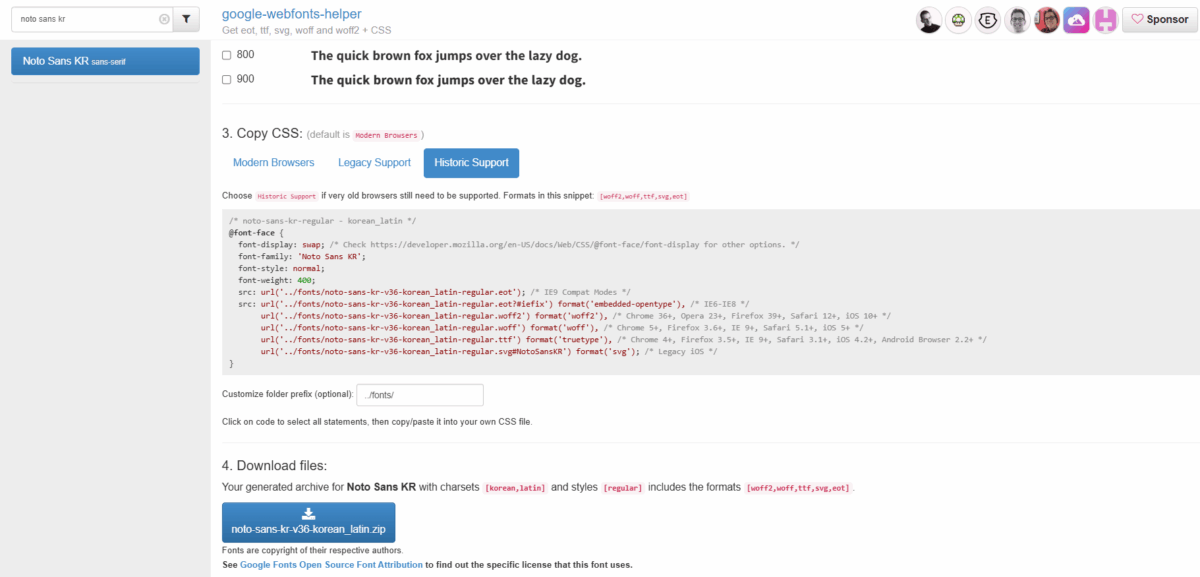1200x577 pixels.
Task: Select the Historic Support tab
Action: click(471, 163)
